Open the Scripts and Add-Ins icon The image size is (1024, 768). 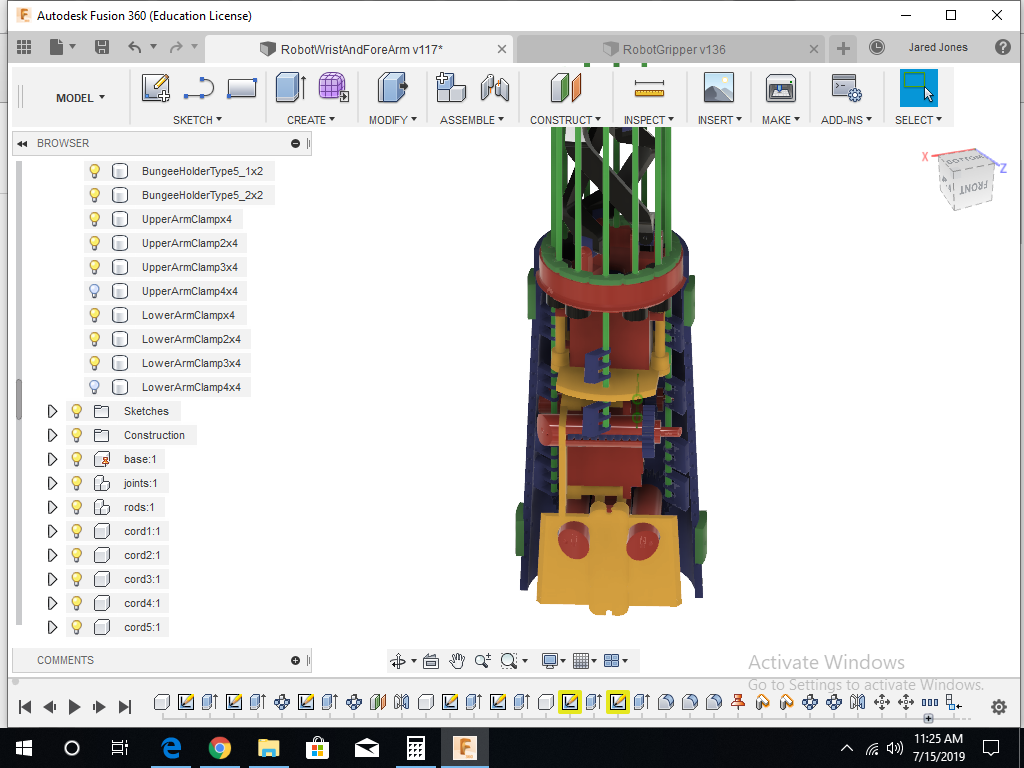point(846,88)
